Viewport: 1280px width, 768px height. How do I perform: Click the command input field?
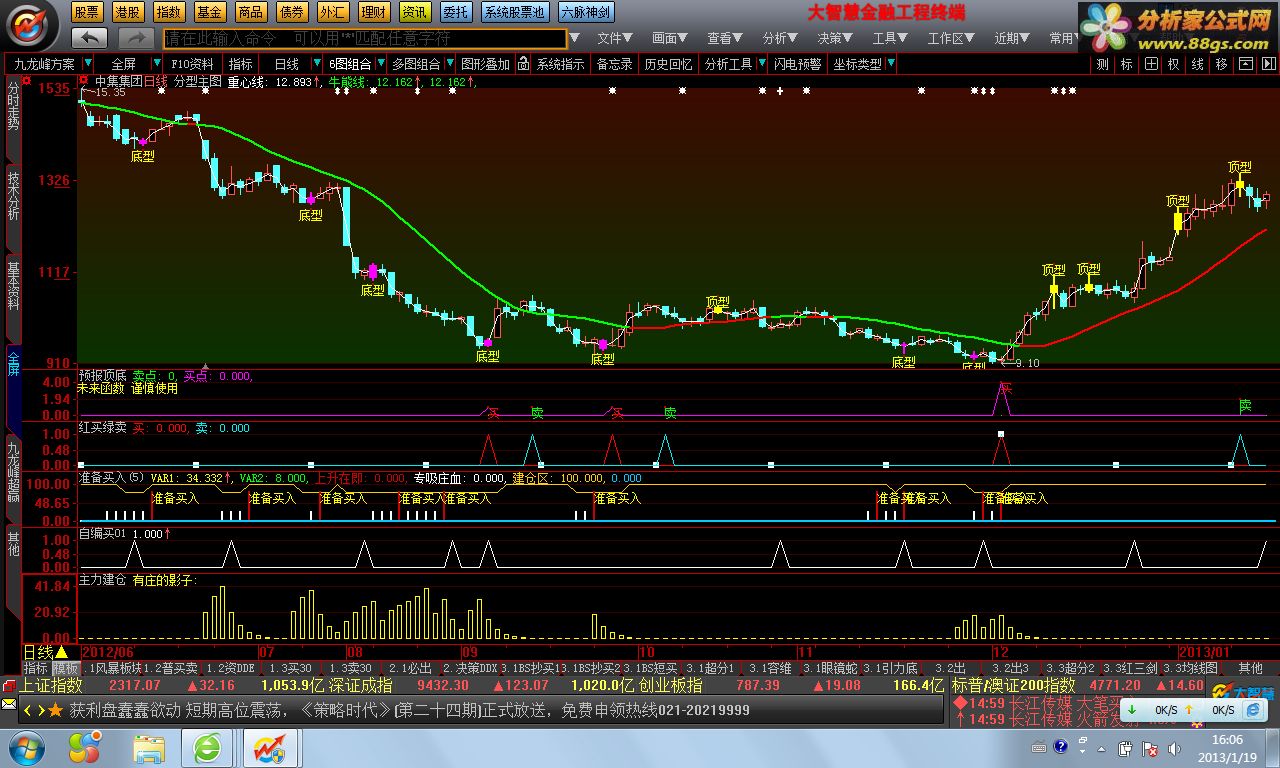click(365, 38)
